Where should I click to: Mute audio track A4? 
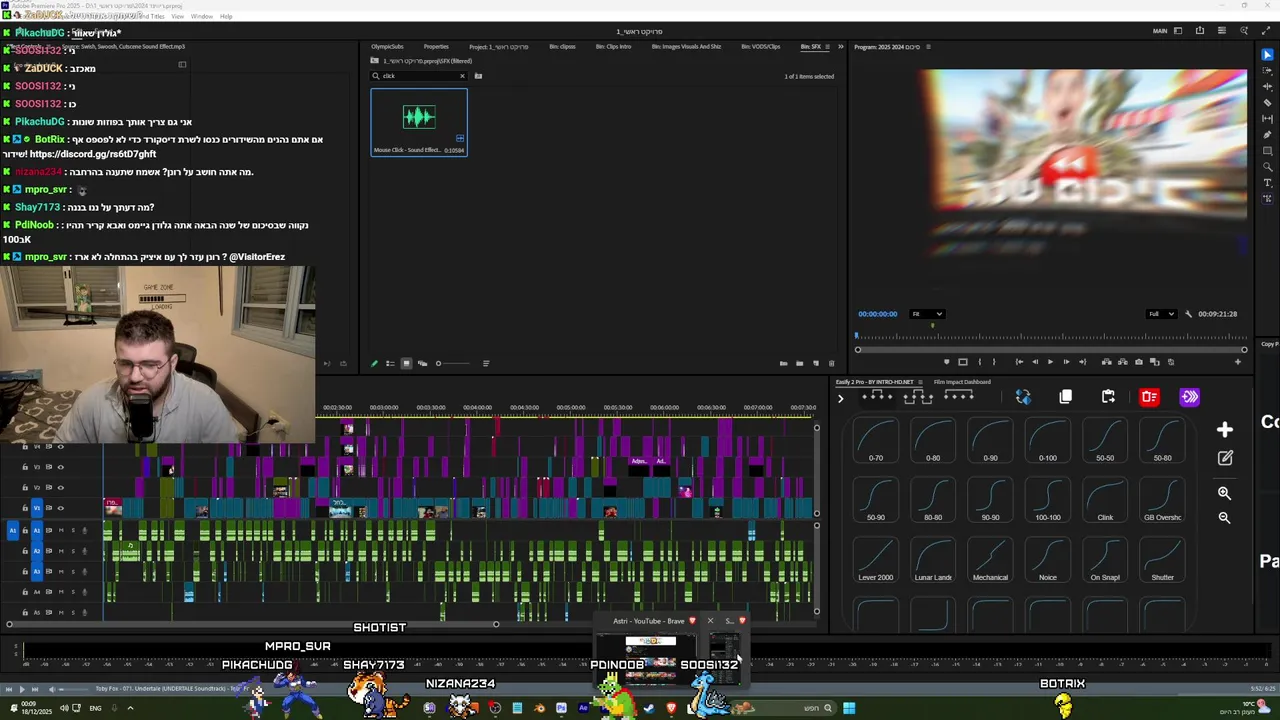click(61, 592)
